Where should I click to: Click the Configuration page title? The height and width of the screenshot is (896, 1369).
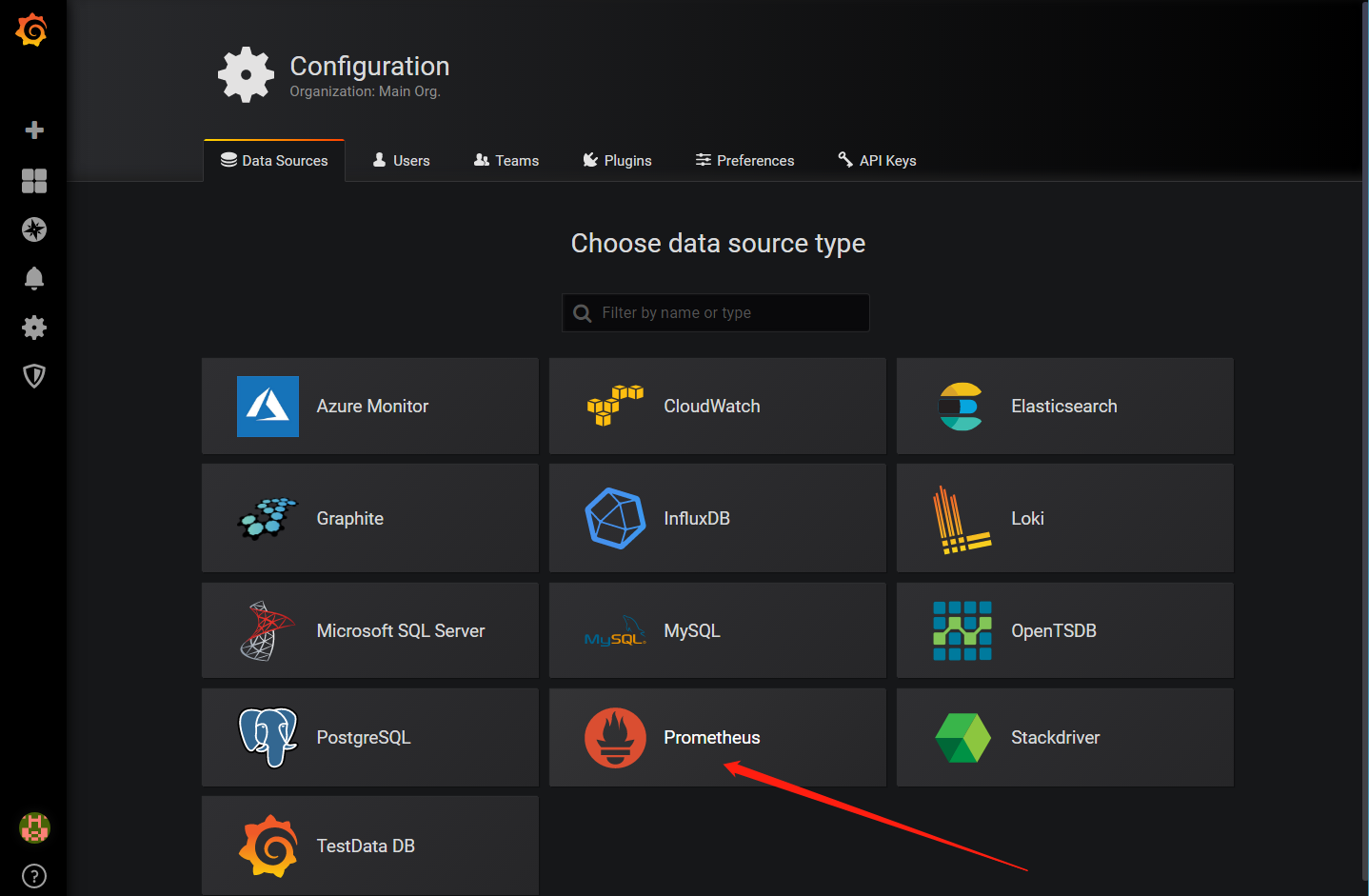tap(369, 67)
